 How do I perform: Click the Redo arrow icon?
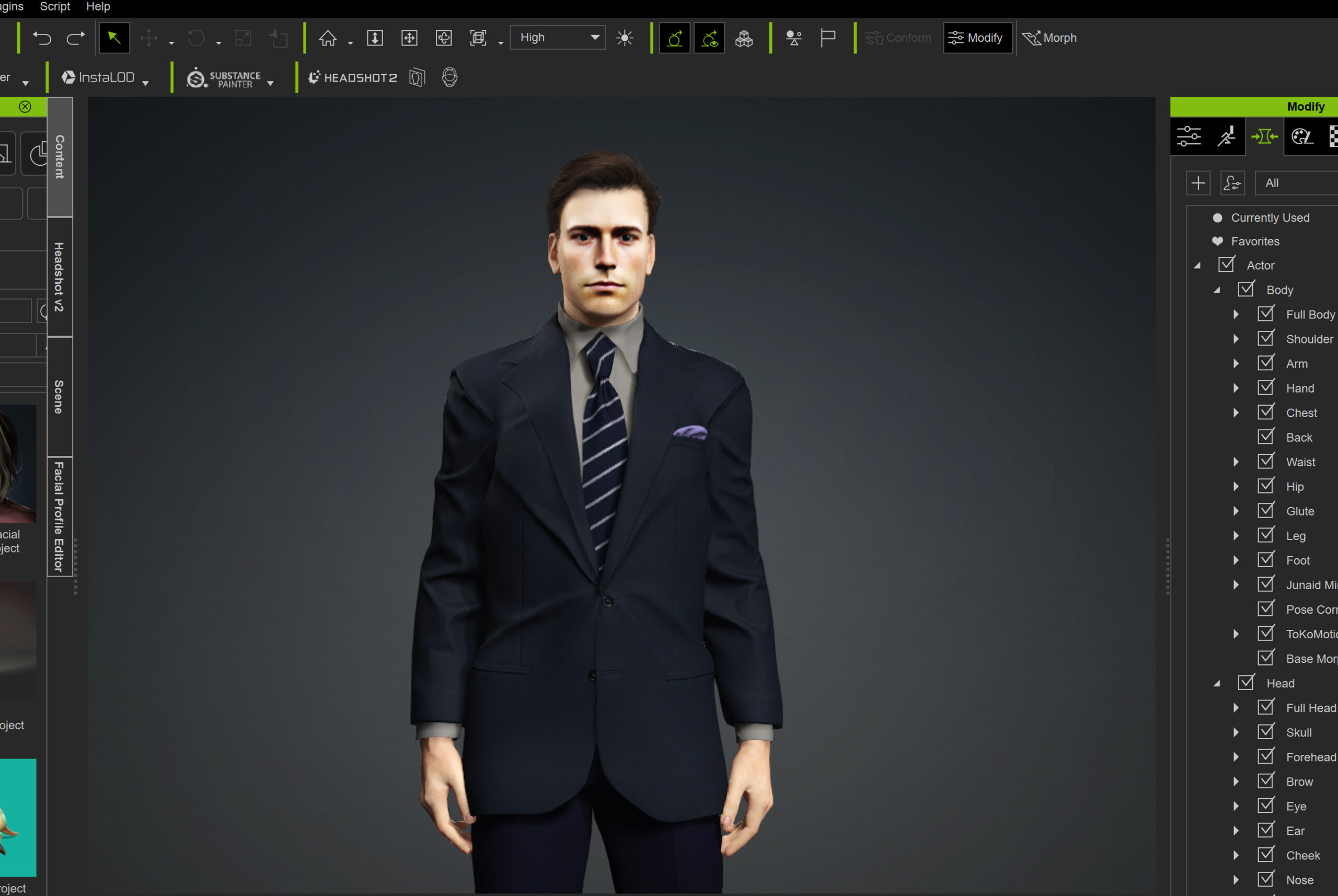(x=75, y=38)
